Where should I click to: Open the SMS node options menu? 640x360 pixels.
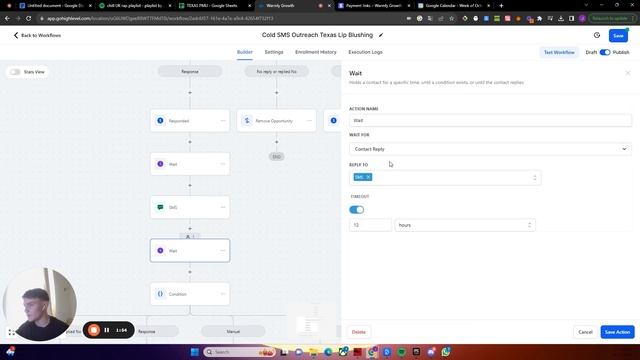pos(223,207)
